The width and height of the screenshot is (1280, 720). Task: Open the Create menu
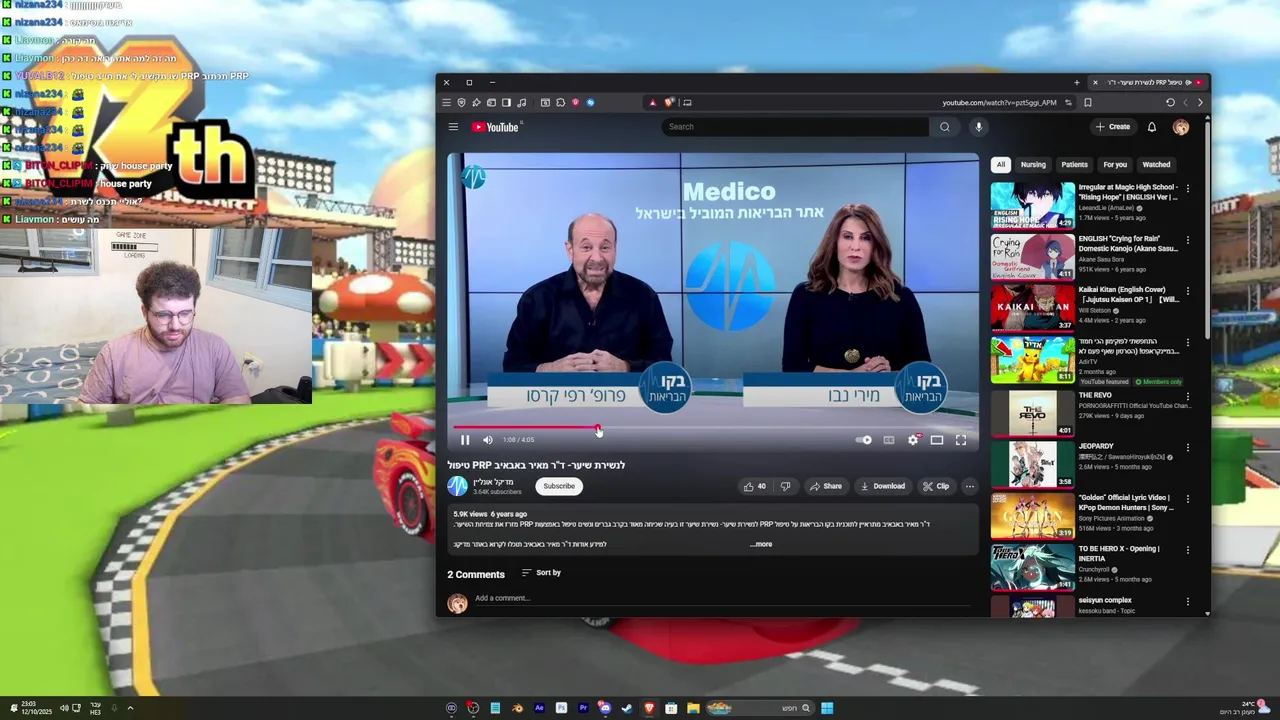pos(1113,127)
